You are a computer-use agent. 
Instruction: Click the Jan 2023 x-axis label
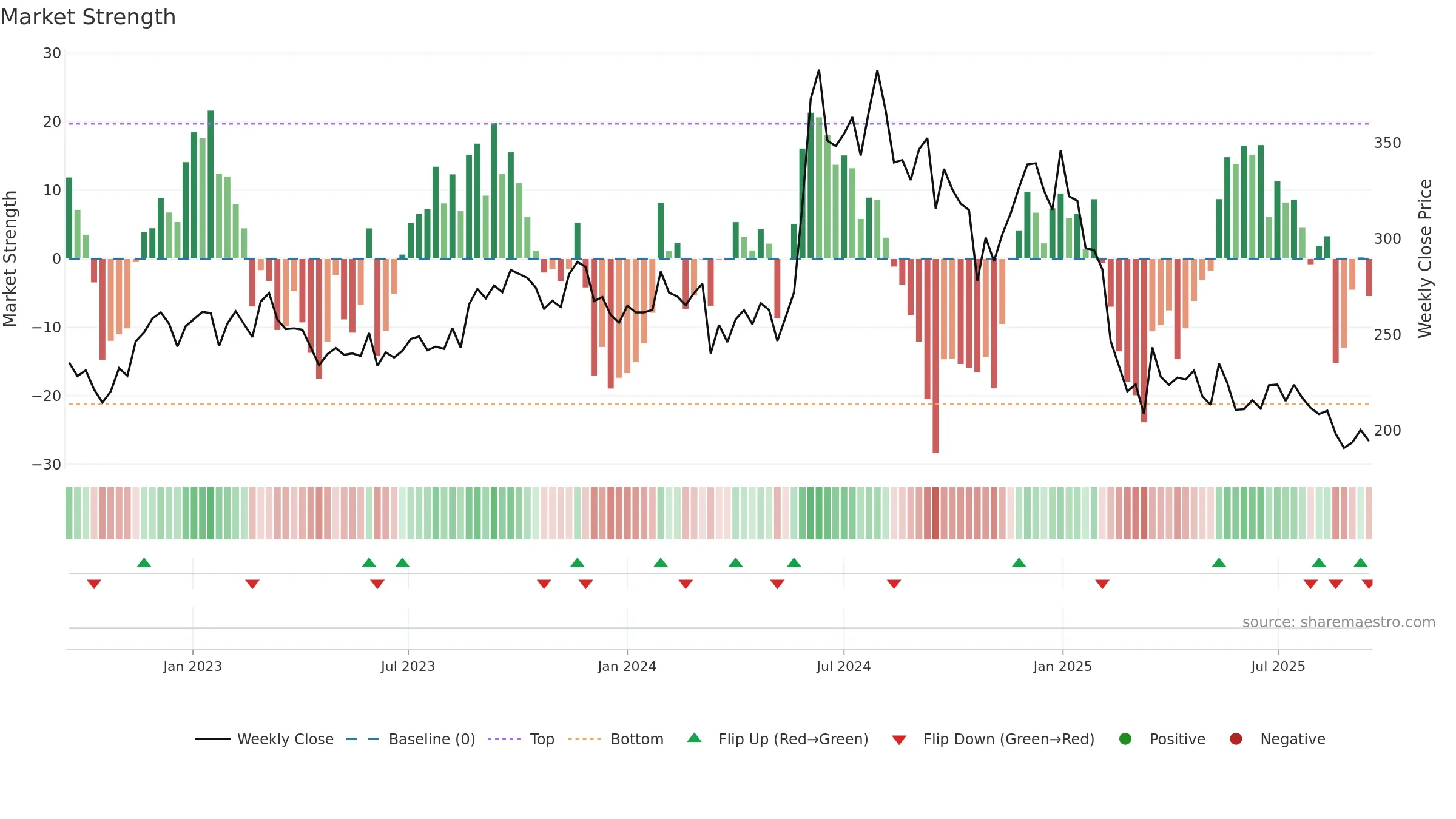point(192,666)
